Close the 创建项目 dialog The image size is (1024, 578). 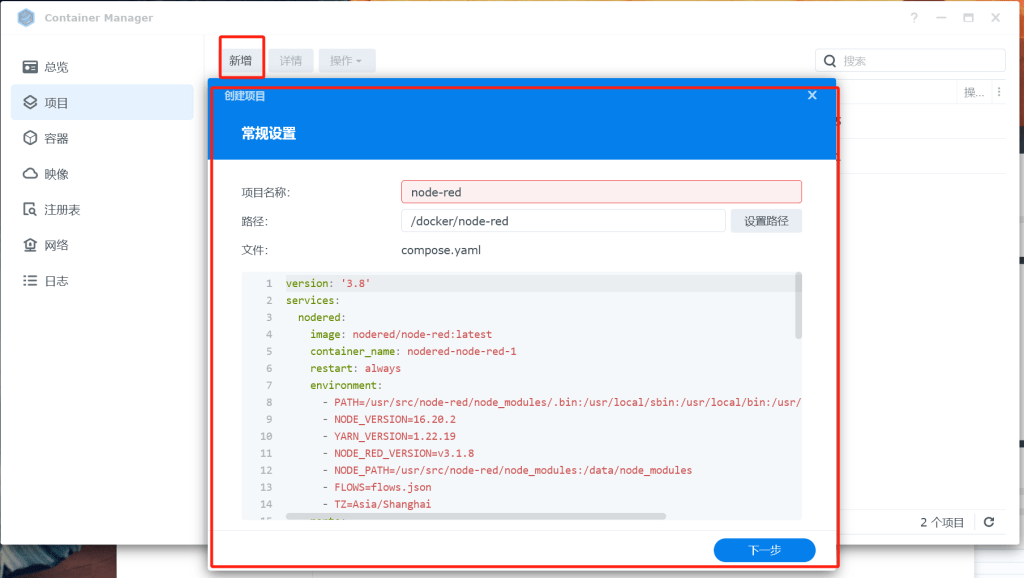click(812, 95)
